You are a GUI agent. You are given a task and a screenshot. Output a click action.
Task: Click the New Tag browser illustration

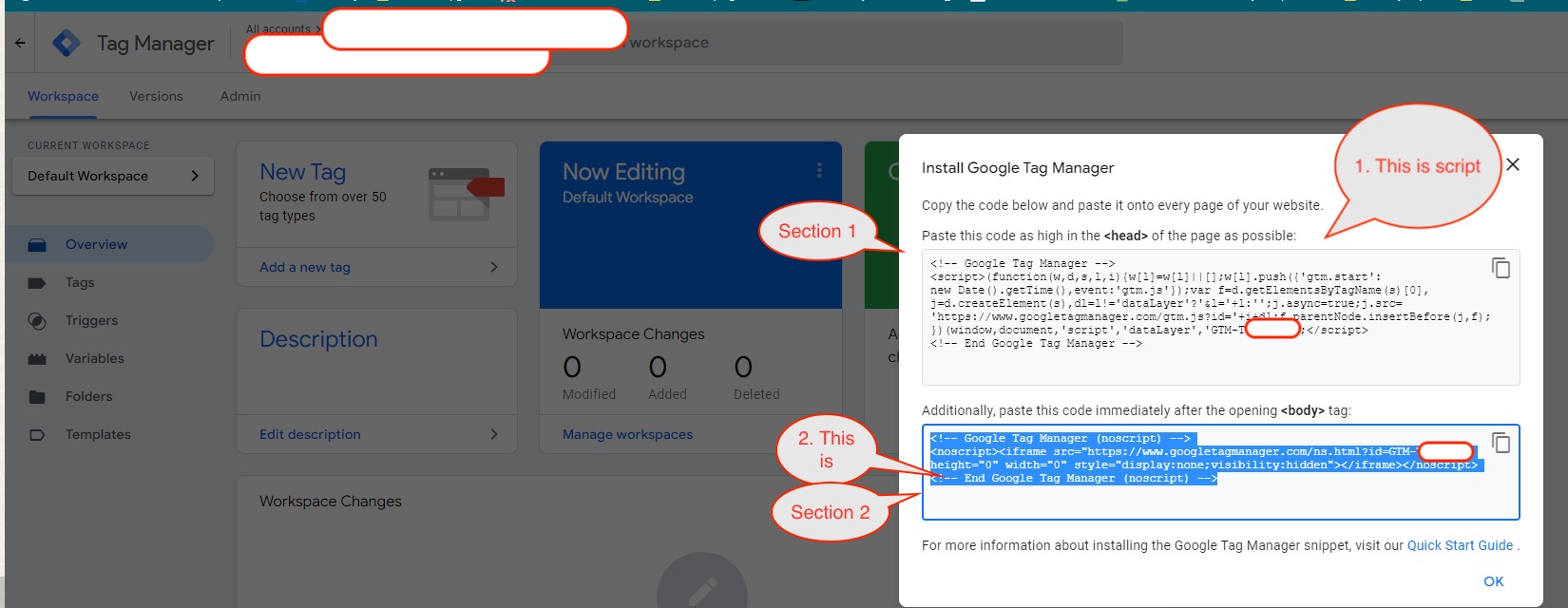click(x=465, y=194)
